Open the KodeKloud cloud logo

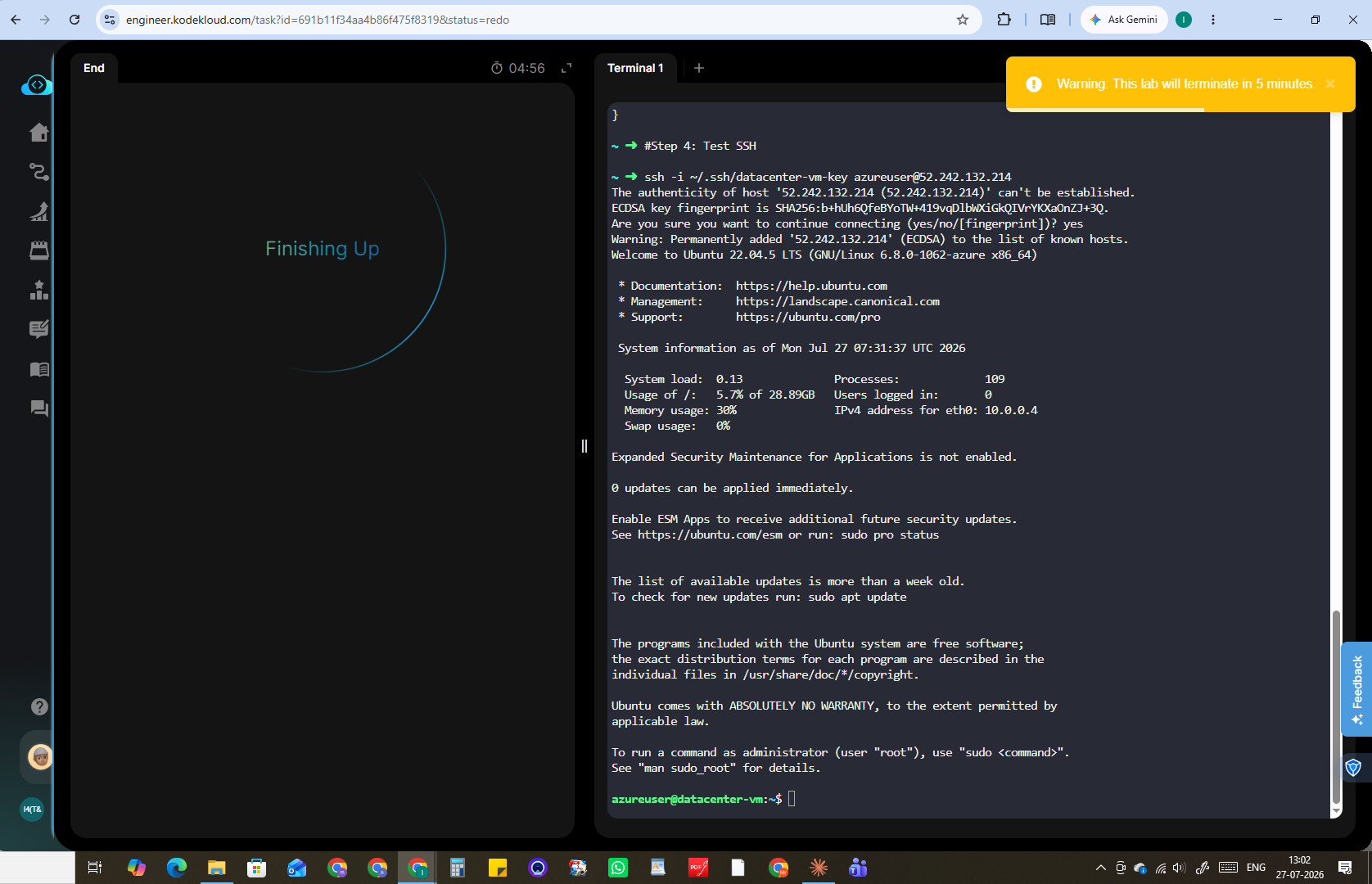tap(37, 85)
